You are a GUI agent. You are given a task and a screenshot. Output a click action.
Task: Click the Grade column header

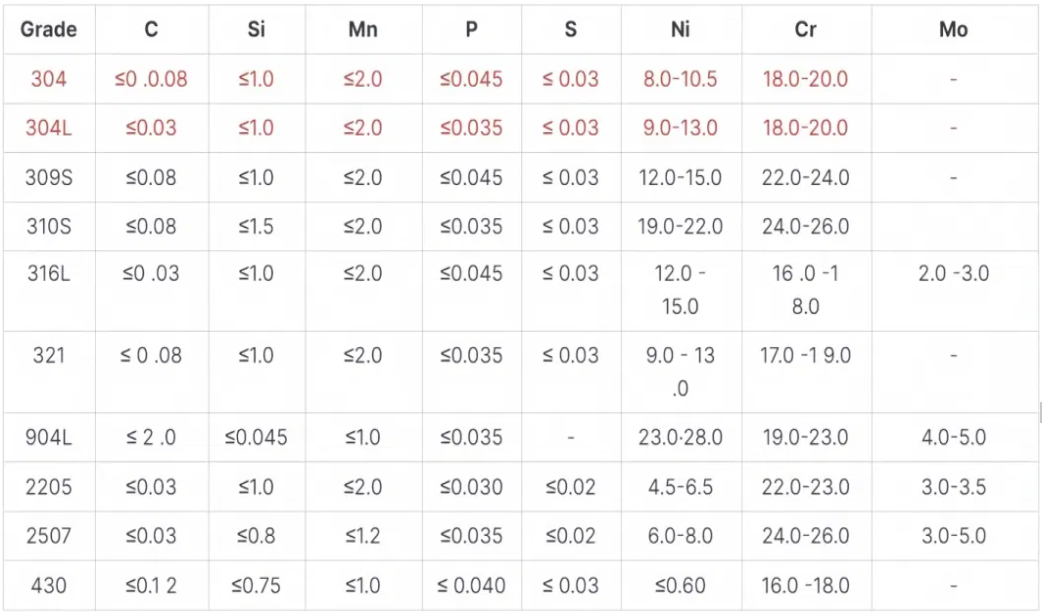pyautogui.click(x=48, y=30)
